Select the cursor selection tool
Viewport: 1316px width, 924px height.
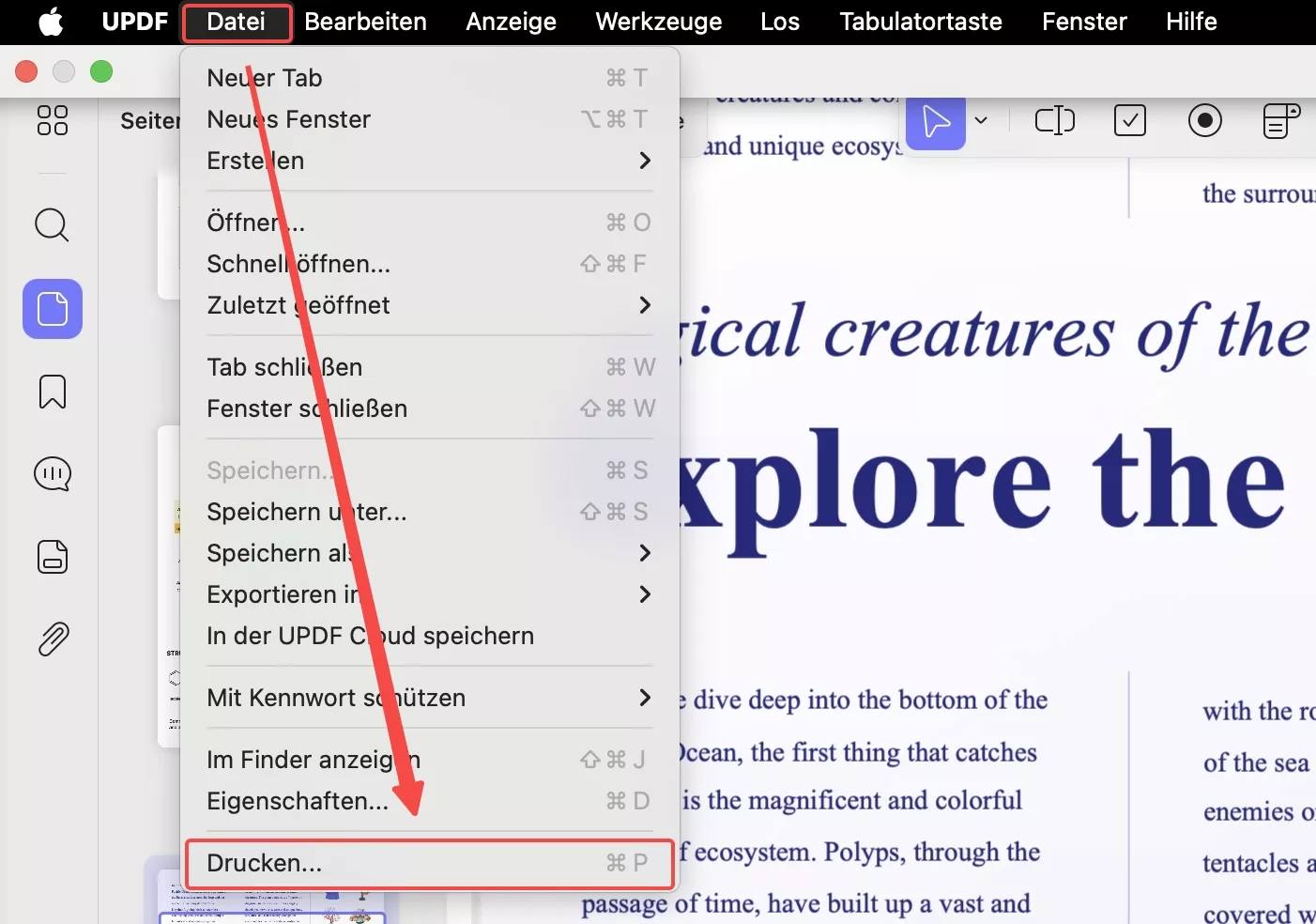click(935, 120)
